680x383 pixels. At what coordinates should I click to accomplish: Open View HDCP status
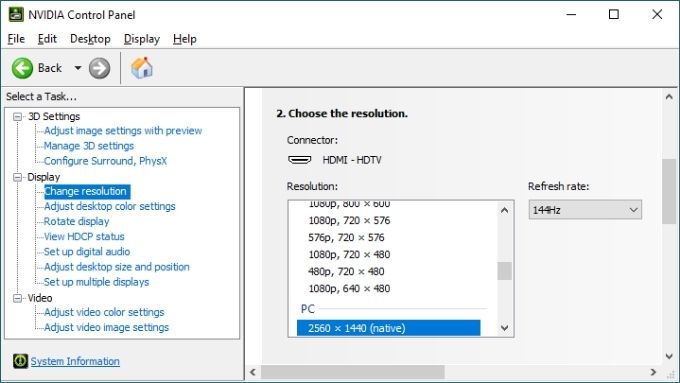click(84, 236)
